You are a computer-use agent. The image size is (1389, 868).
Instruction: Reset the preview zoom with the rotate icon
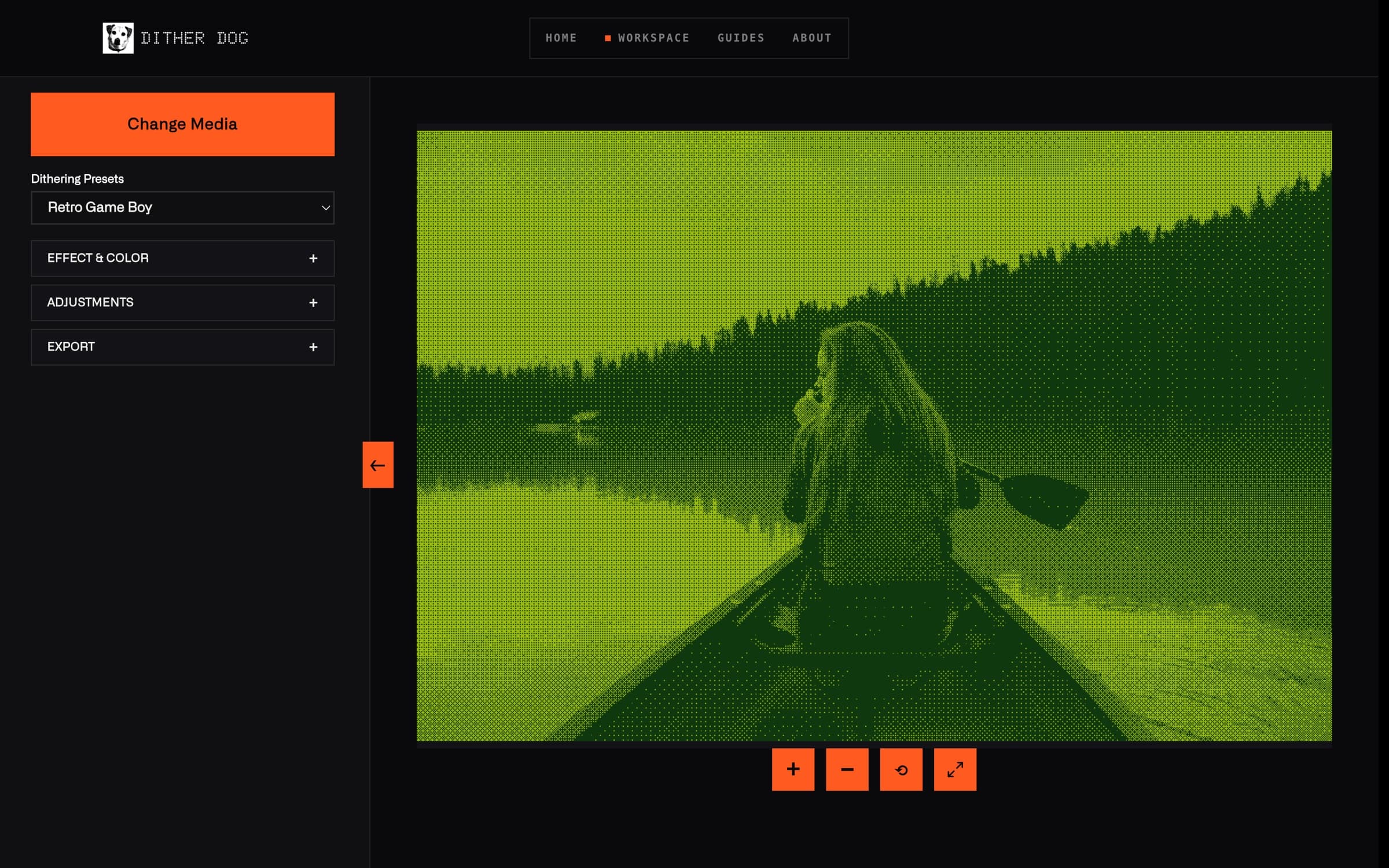coord(901,769)
